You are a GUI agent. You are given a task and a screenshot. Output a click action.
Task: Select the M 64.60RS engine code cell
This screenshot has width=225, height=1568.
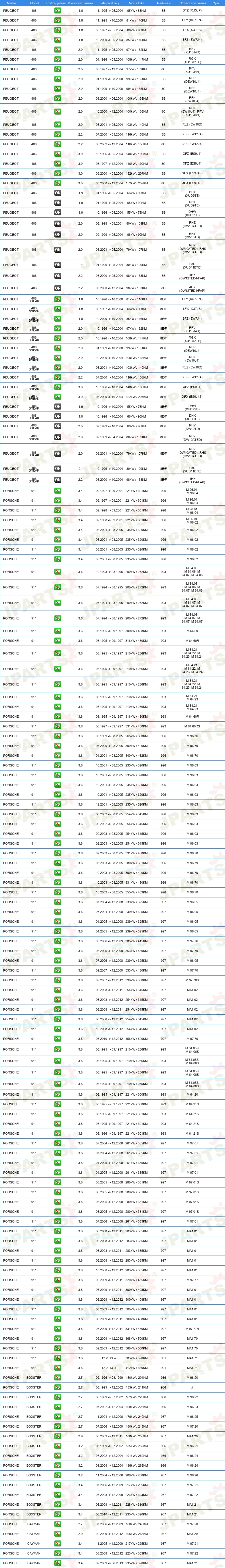193,726
